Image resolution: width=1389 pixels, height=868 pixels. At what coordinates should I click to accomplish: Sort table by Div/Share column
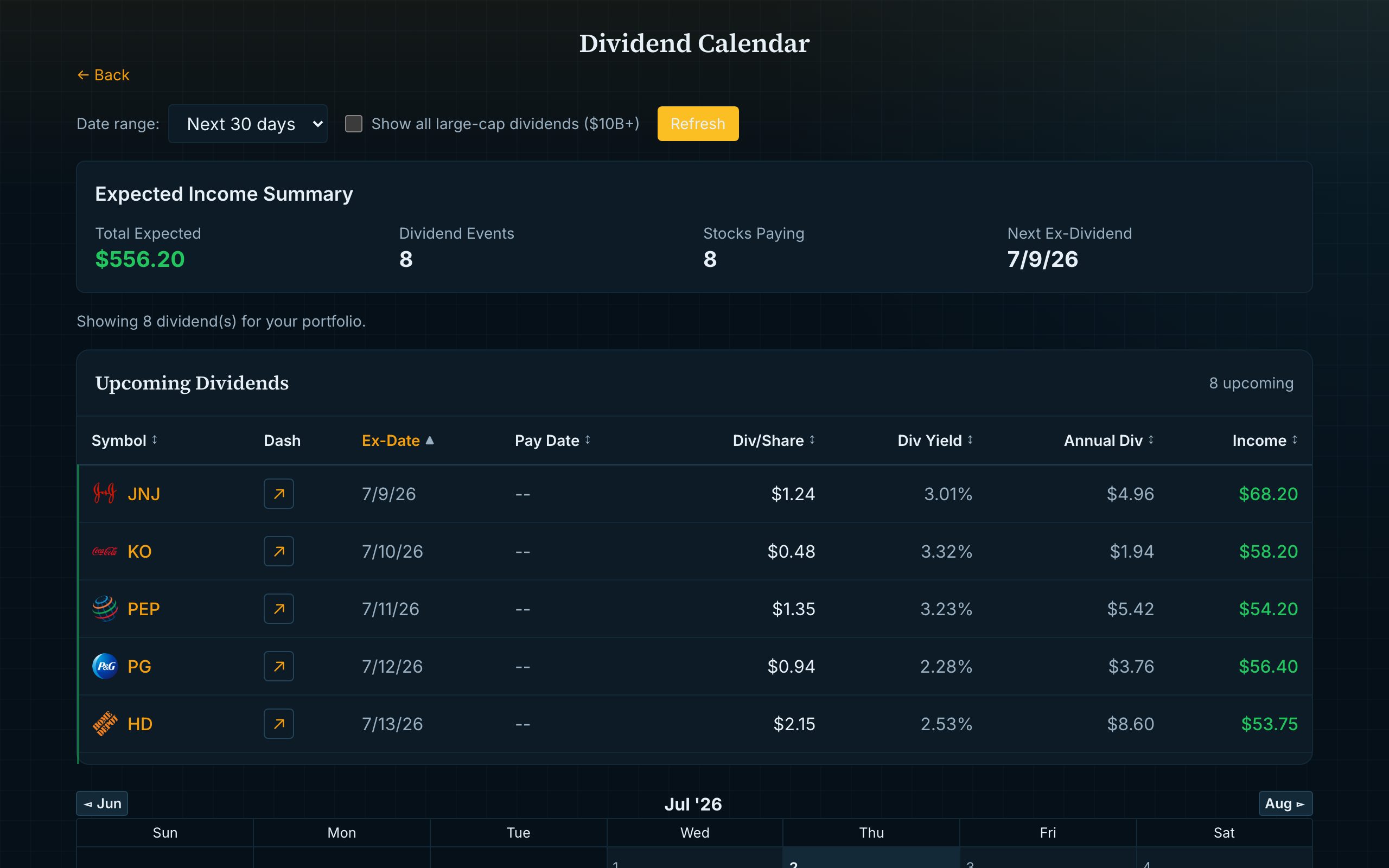(774, 441)
